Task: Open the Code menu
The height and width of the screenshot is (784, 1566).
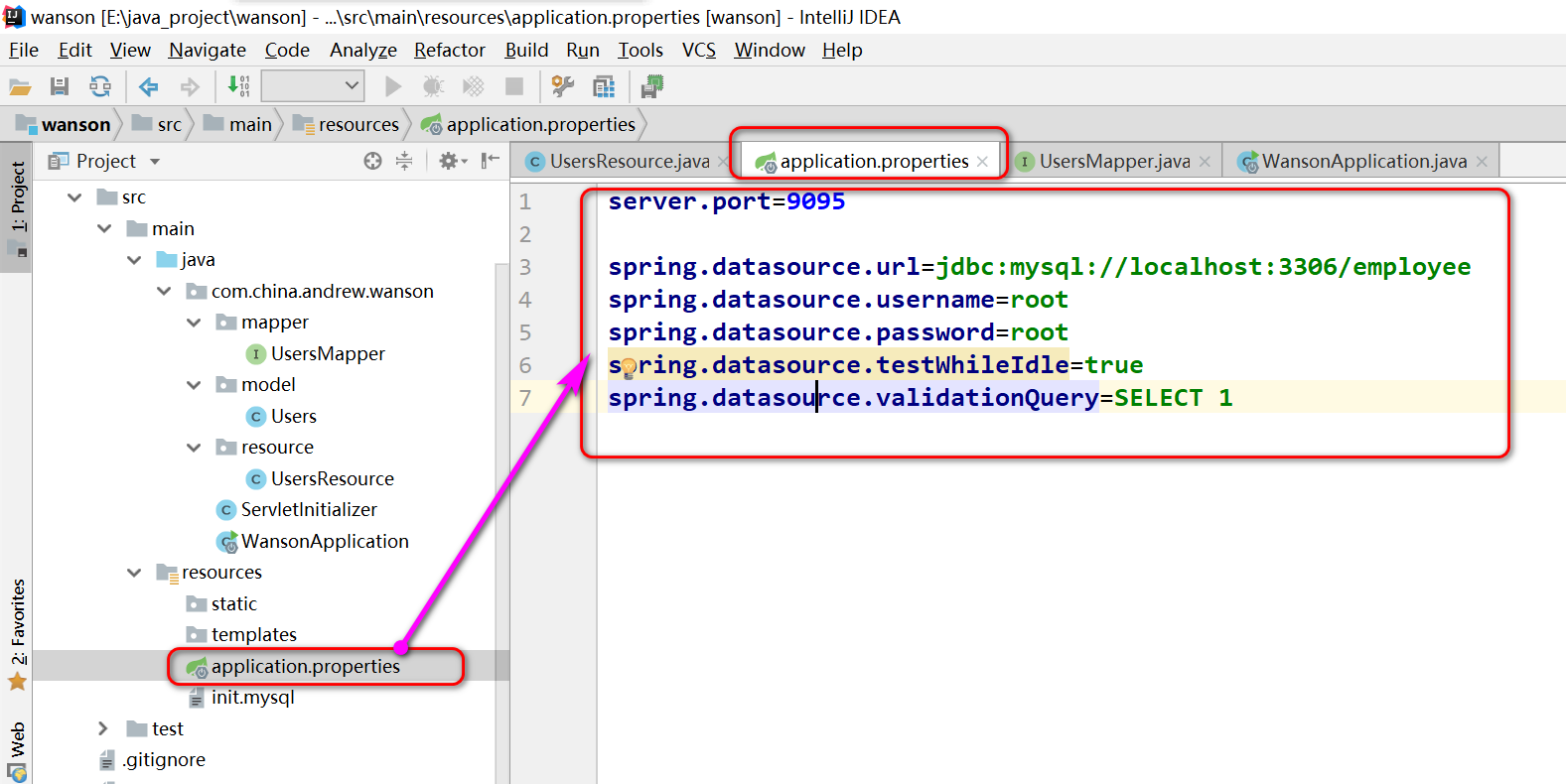Action: pyautogui.click(x=287, y=50)
